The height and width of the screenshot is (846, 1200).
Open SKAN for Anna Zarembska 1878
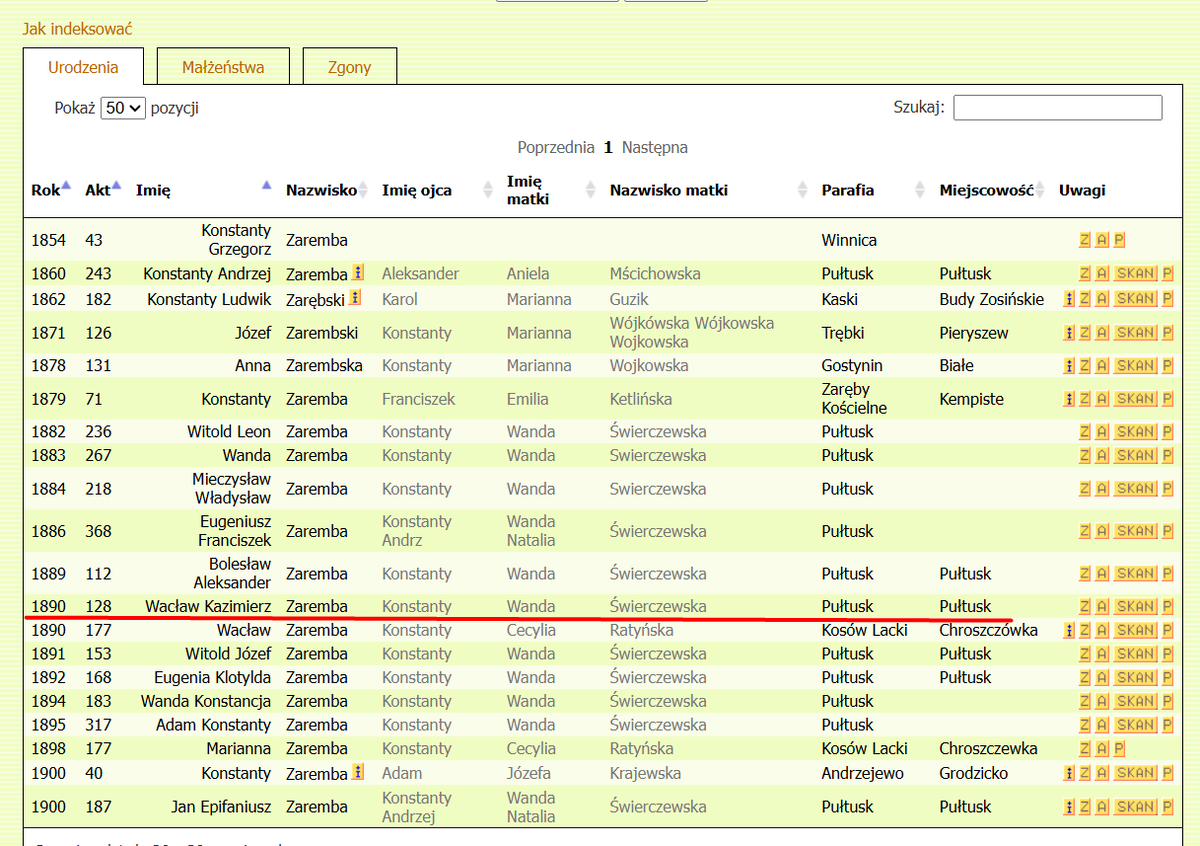pos(1135,365)
